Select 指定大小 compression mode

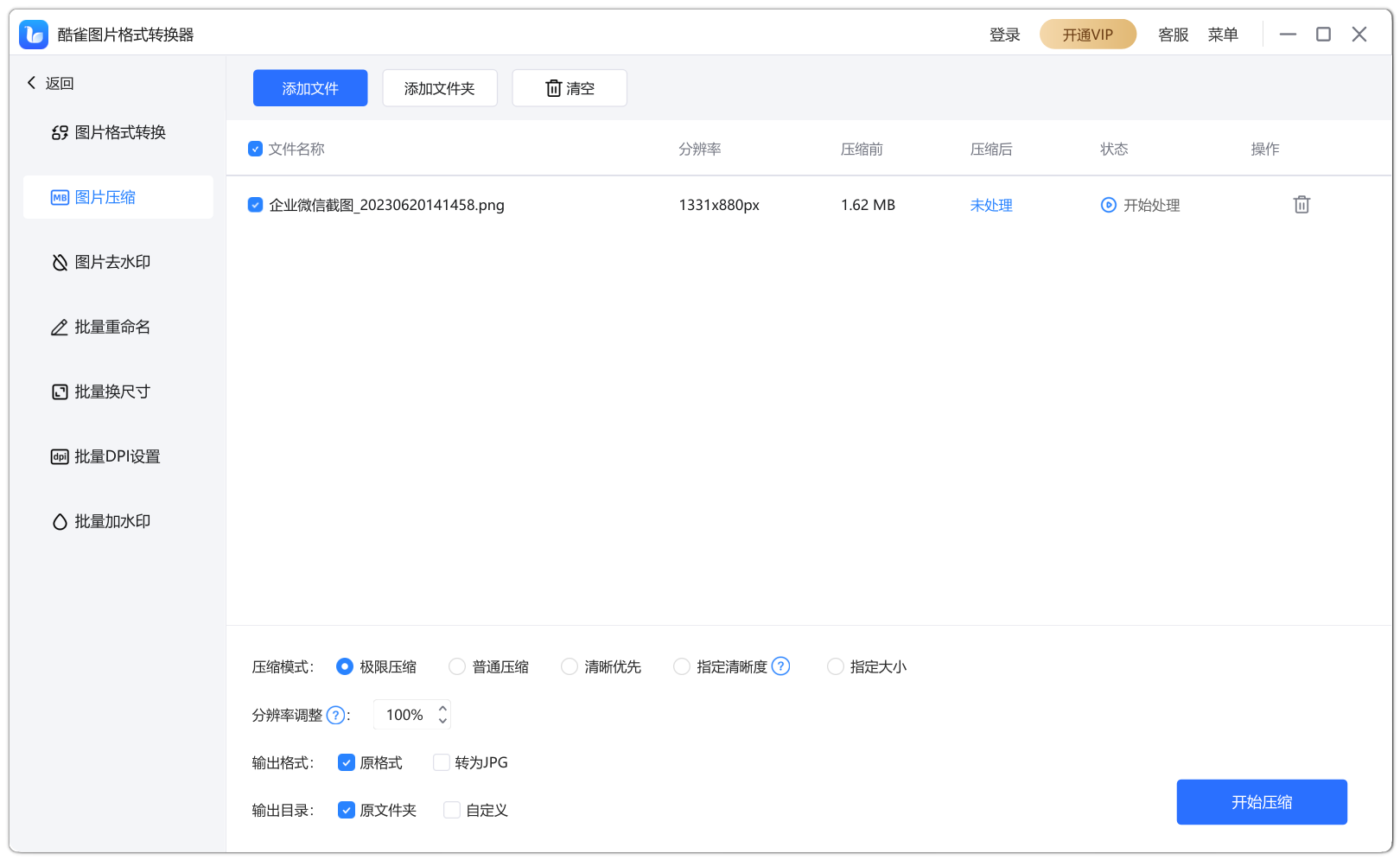pos(836,666)
